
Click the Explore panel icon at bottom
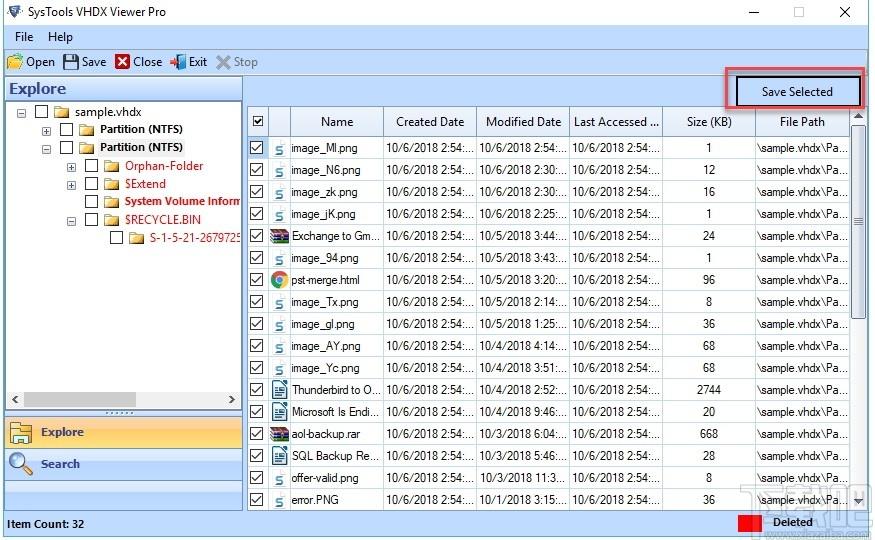pyautogui.click(x=21, y=432)
